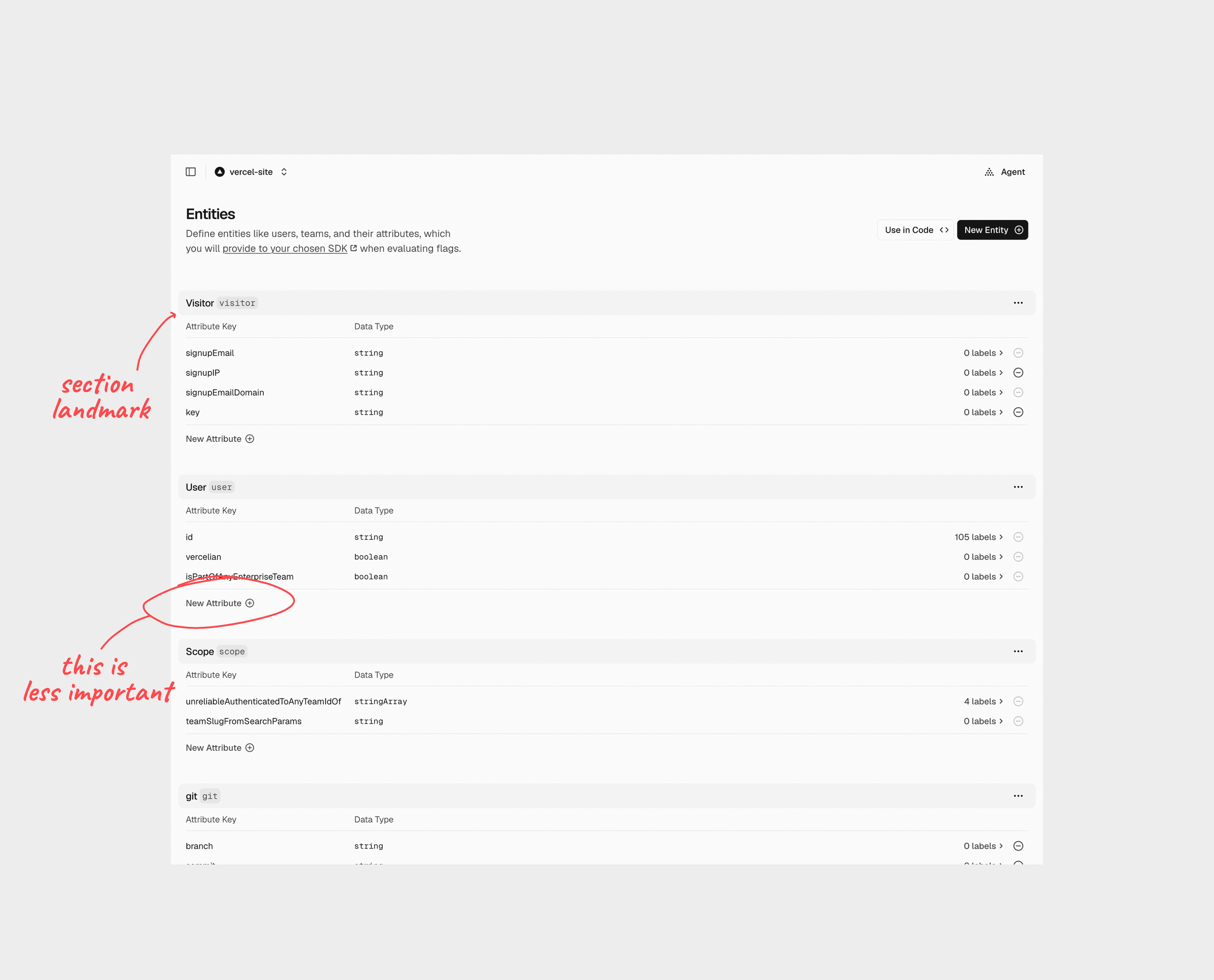Open the Scope entity three-dot menu
The image size is (1214, 980).
click(1018, 651)
